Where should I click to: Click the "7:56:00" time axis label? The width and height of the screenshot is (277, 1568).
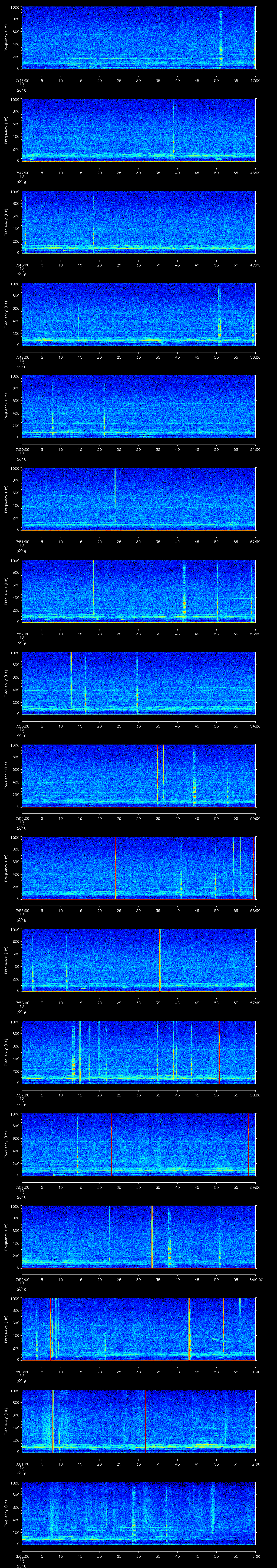[x=22, y=1003]
